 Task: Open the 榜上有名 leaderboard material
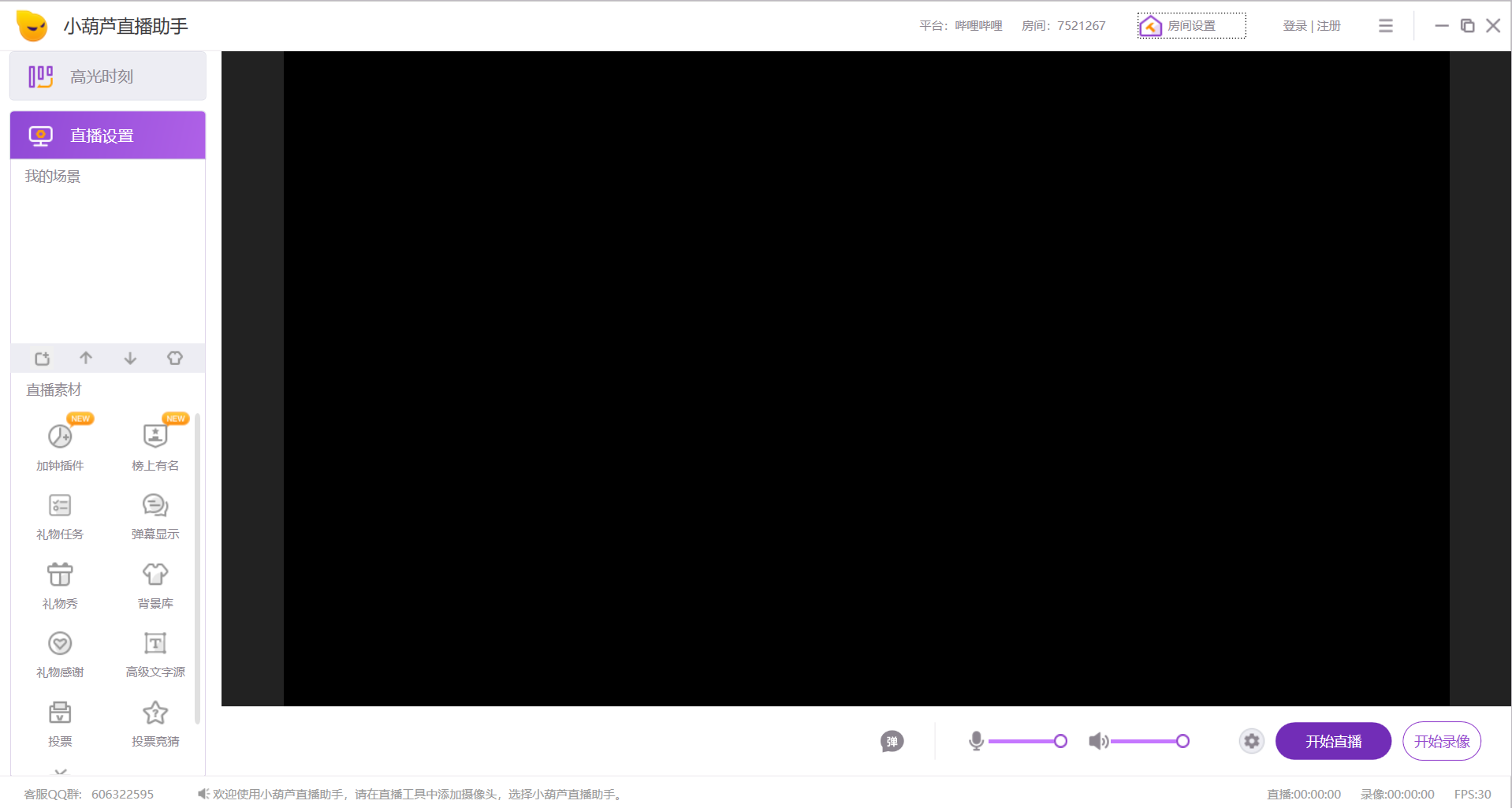coord(155,446)
